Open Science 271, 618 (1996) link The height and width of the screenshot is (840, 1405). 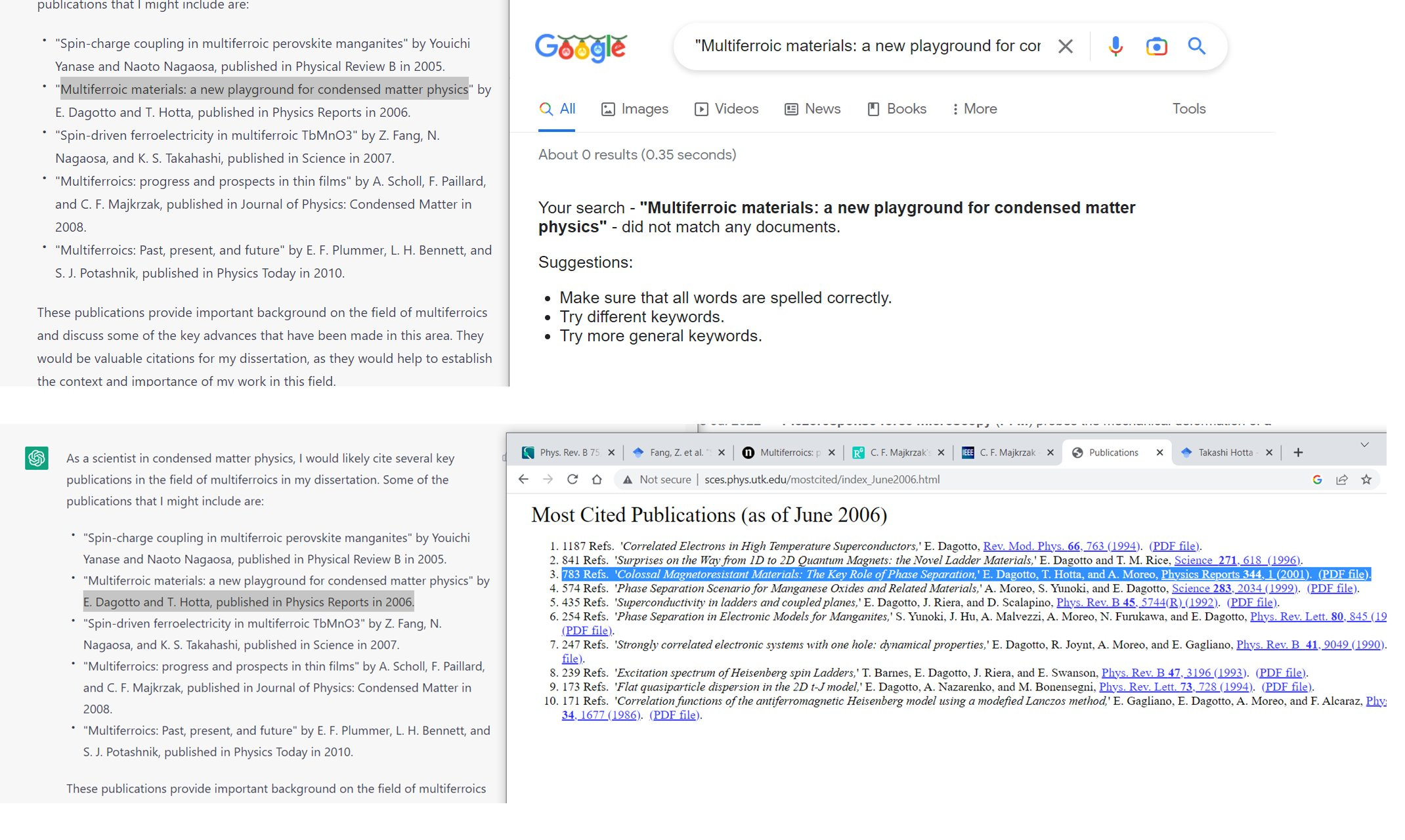click(1237, 560)
